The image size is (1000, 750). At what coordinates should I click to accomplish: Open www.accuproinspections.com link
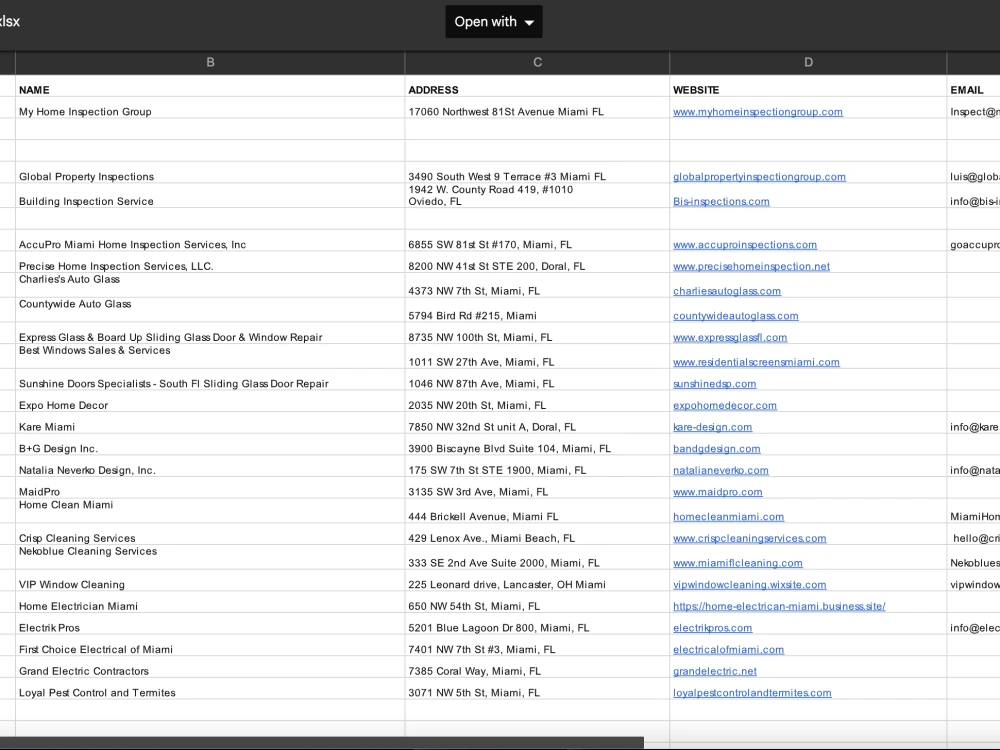pos(745,245)
